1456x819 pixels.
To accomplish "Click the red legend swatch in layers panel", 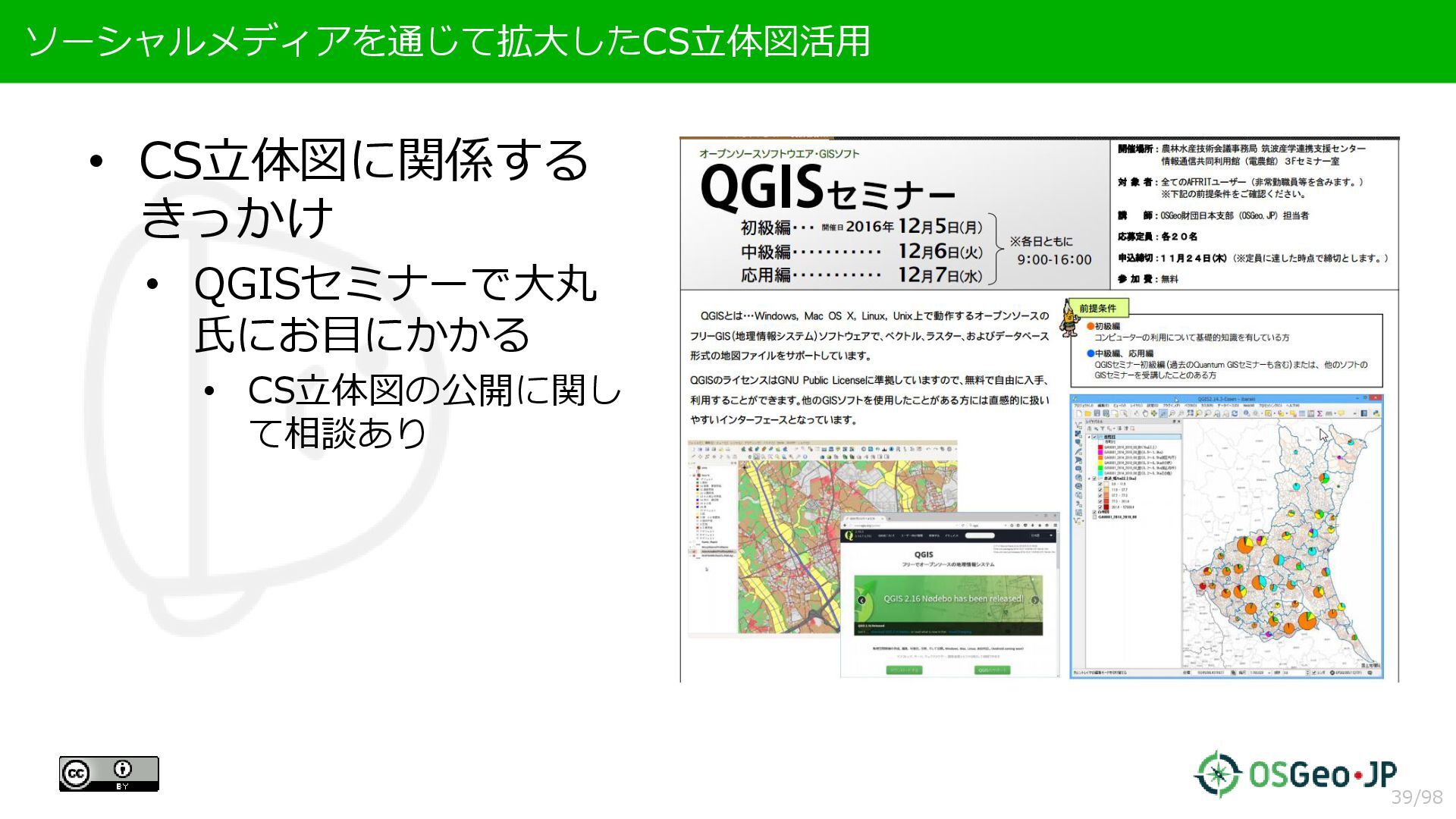I will 1100,447.
